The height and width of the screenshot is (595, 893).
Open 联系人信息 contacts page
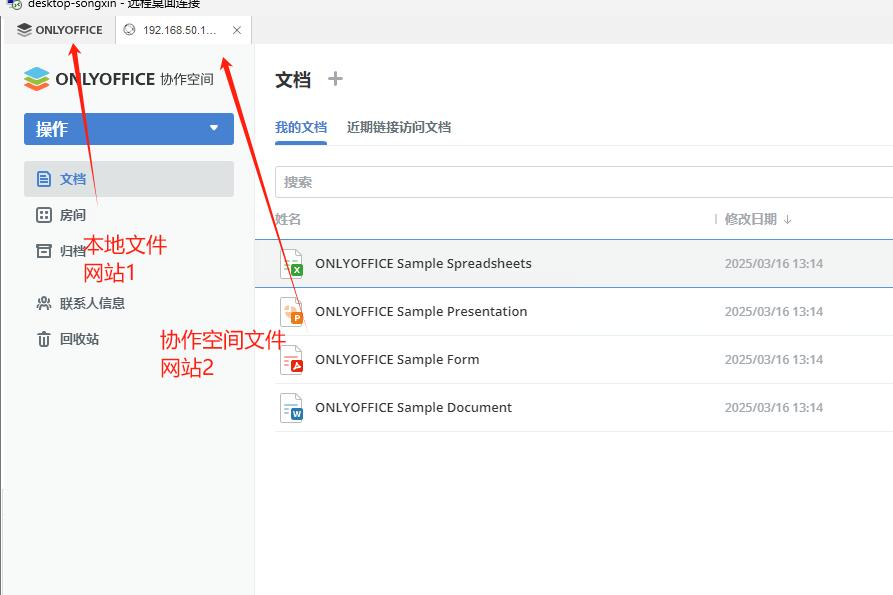click(x=92, y=303)
